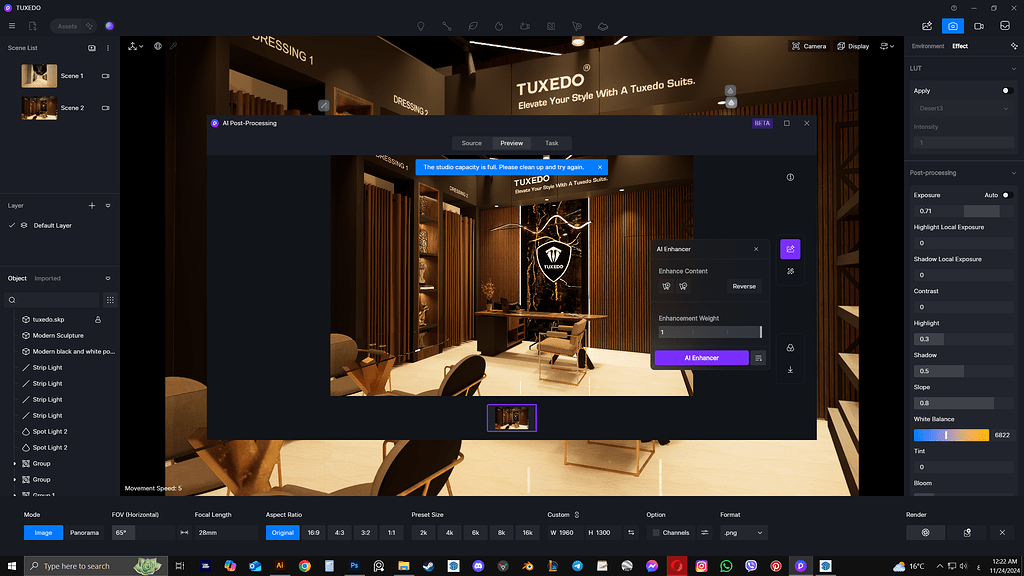1024x576 pixels.
Task: Open the .png format dropdown
Action: pyautogui.click(x=743, y=533)
